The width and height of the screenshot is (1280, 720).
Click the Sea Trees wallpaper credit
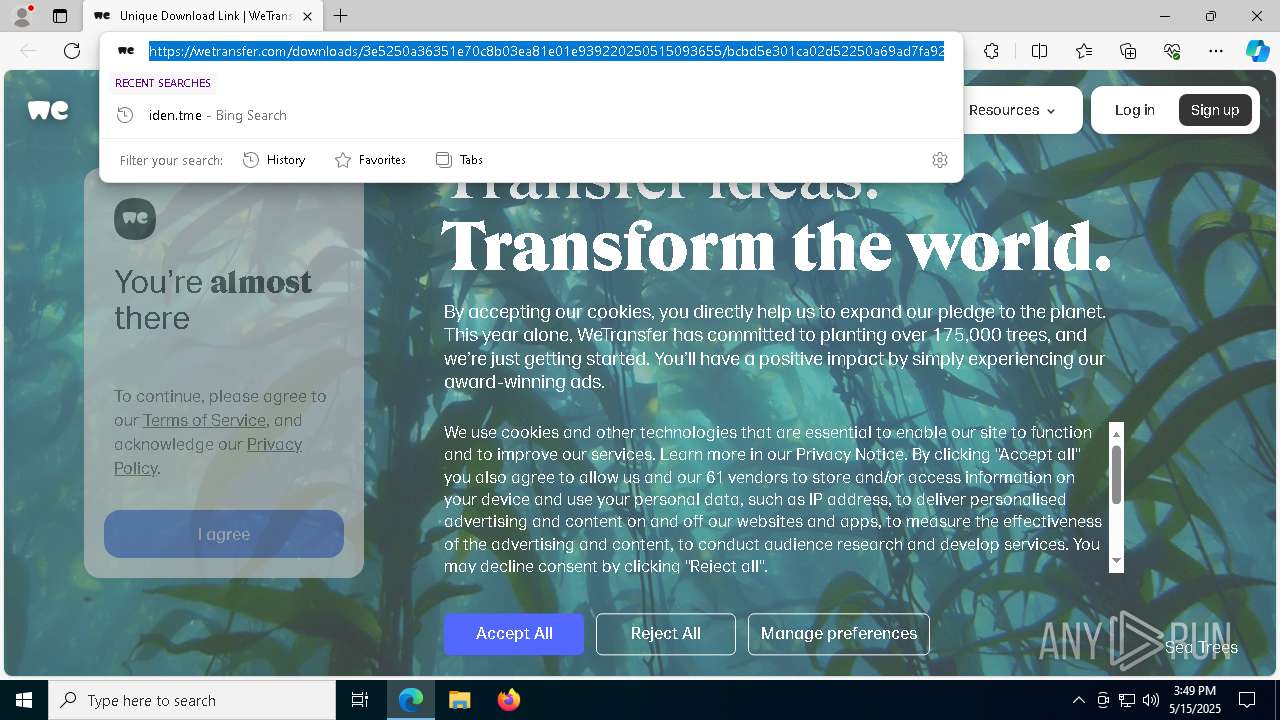[1201, 647]
